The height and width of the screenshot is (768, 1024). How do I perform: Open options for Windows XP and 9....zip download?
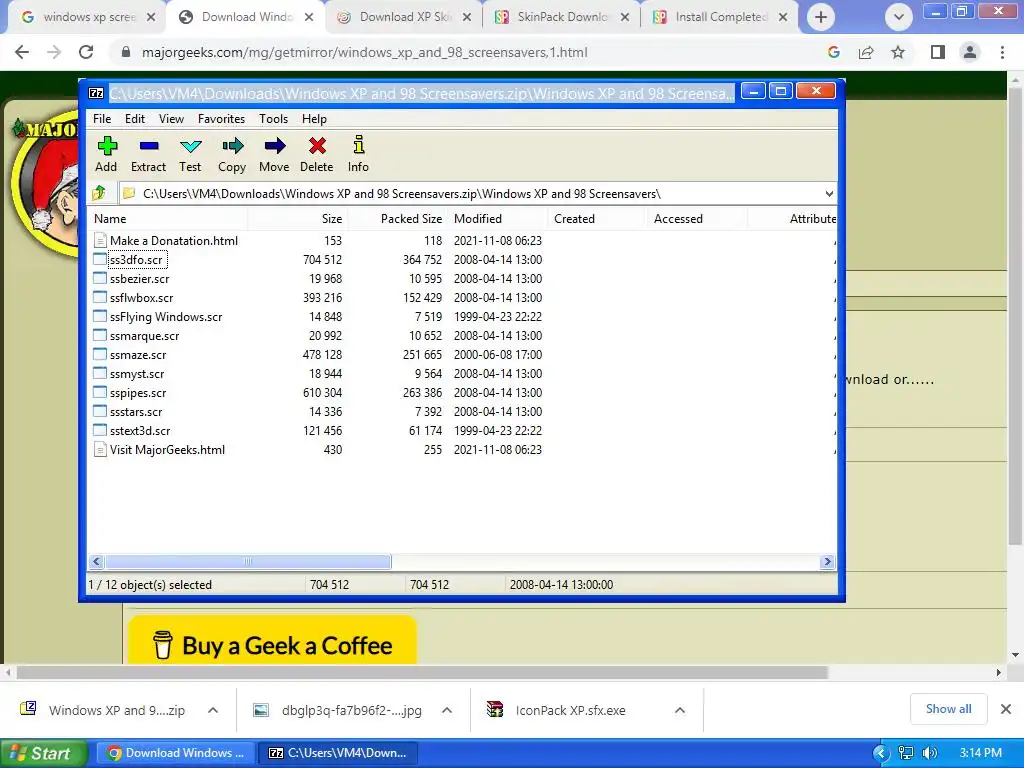click(x=213, y=710)
